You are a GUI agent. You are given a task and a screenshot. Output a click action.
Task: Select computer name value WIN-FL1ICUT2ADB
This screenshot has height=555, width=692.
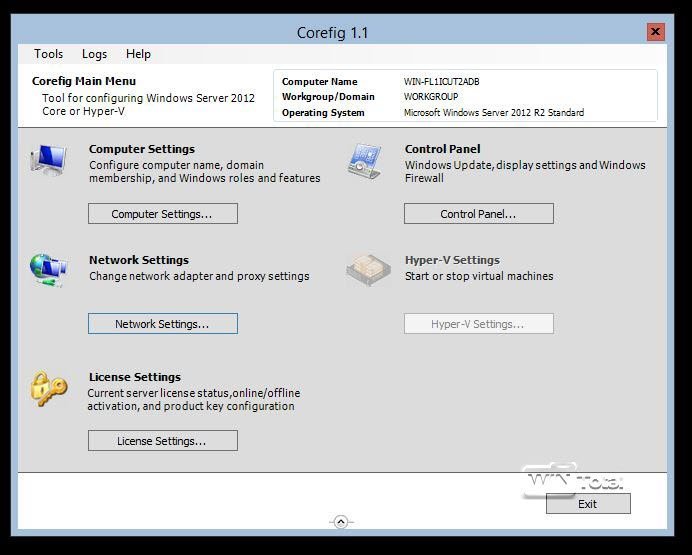pos(441,82)
